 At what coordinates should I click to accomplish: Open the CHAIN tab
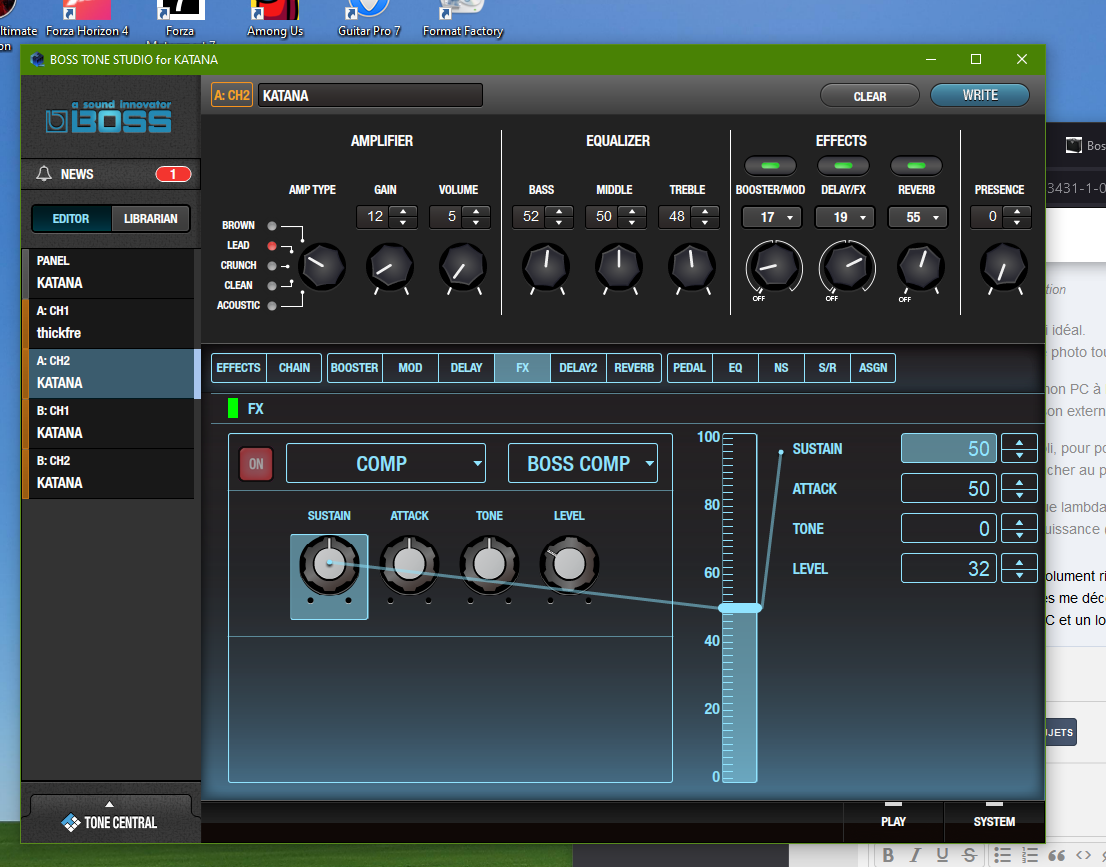[x=294, y=368]
